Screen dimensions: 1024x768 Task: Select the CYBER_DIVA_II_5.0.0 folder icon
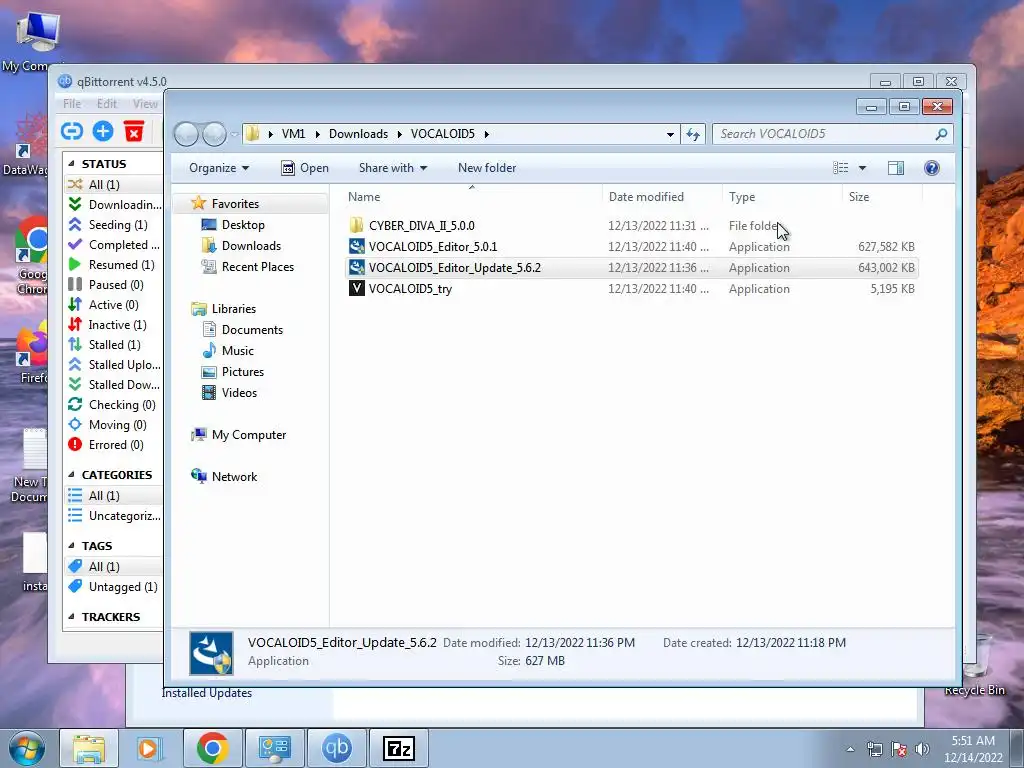pyautogui.click(x=357, y=225)
